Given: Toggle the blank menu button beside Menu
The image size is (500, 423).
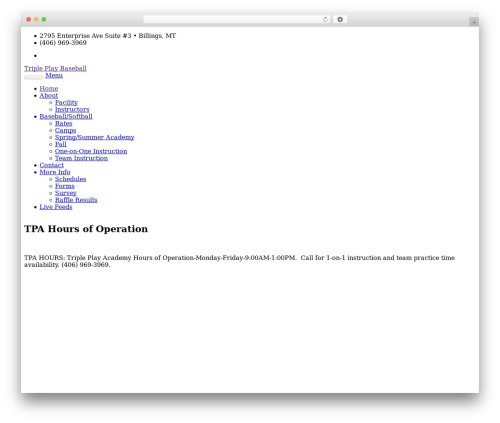Looking at the screenshot, I should click(x=34, y=77).
